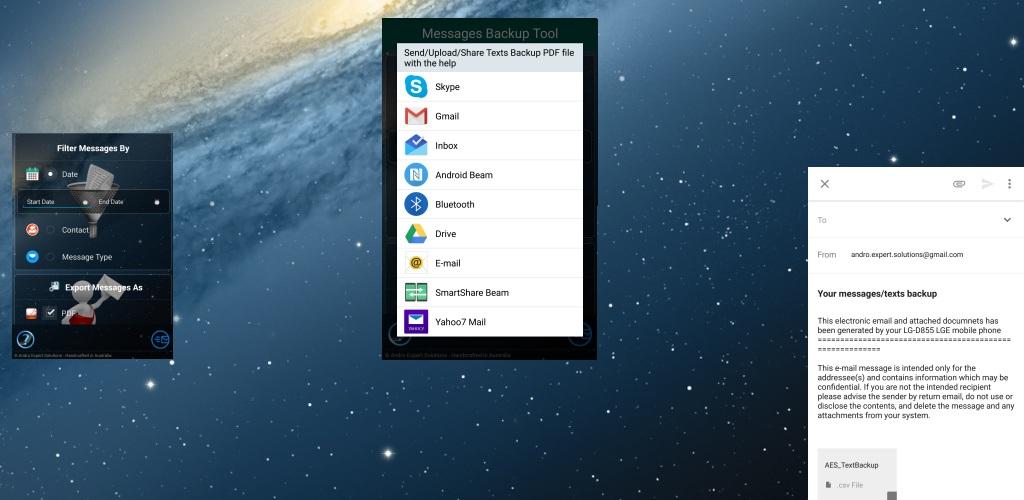
Task: Click the End Date field
Action: tap(128, 202)
